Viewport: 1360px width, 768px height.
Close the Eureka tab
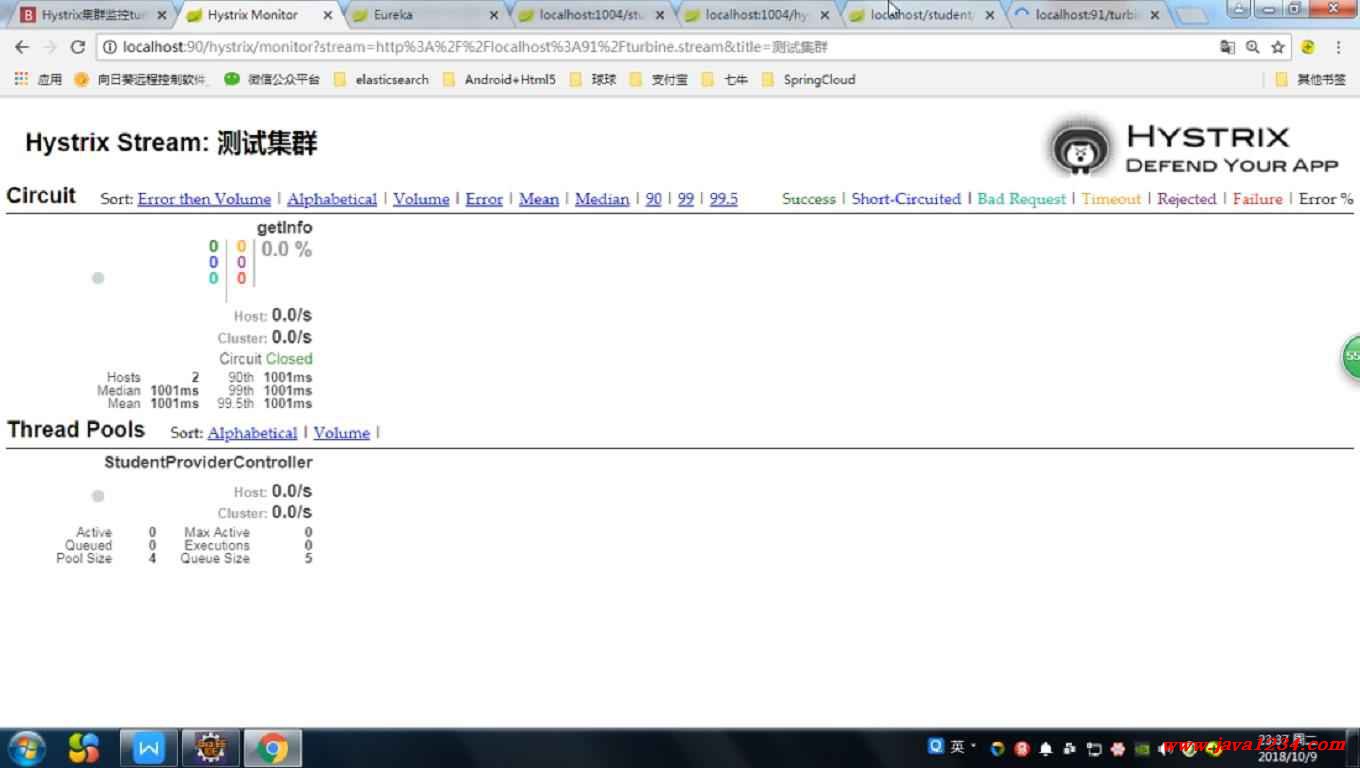pos(494,15)
